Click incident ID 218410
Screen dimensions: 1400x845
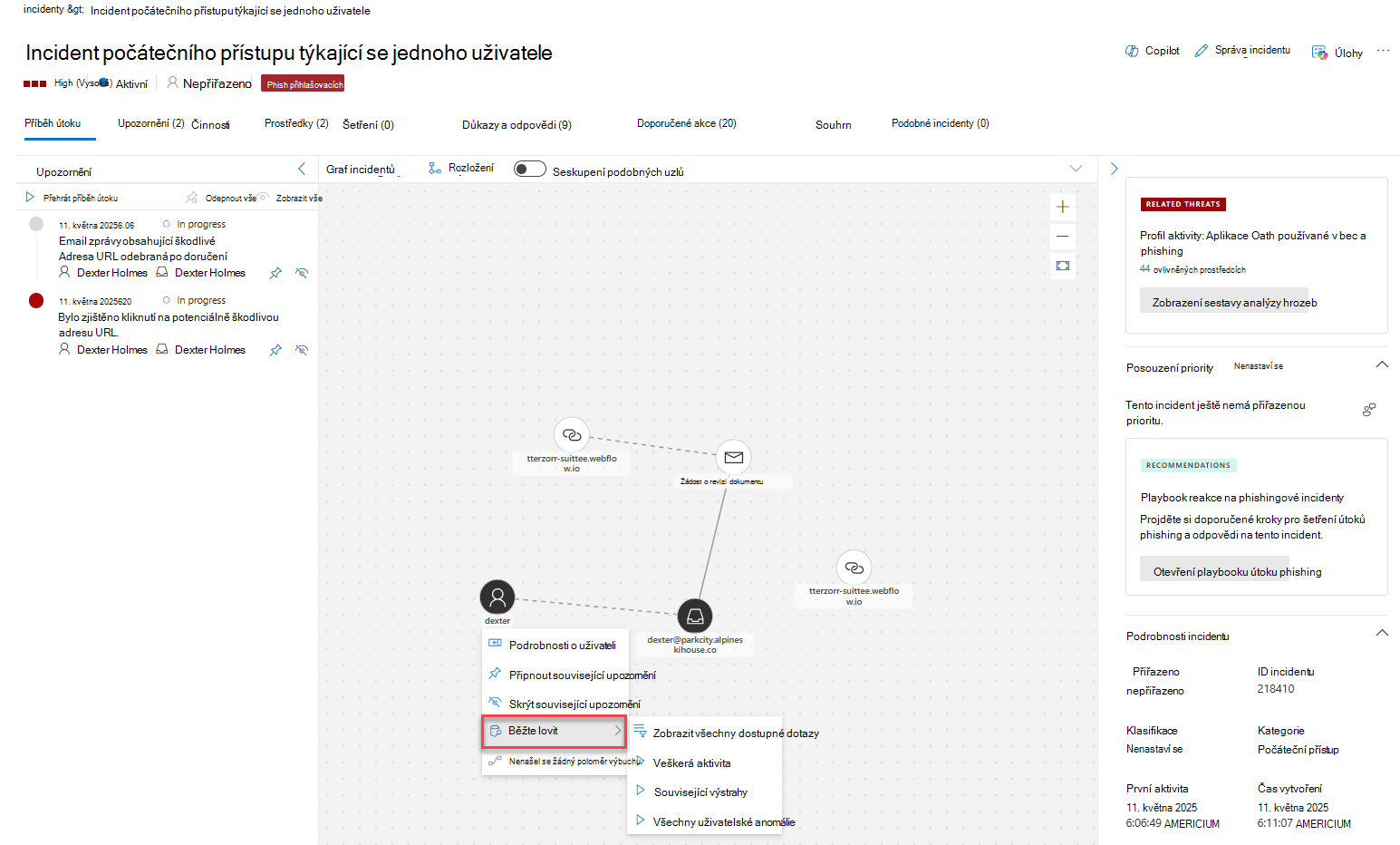(1276, 689)
